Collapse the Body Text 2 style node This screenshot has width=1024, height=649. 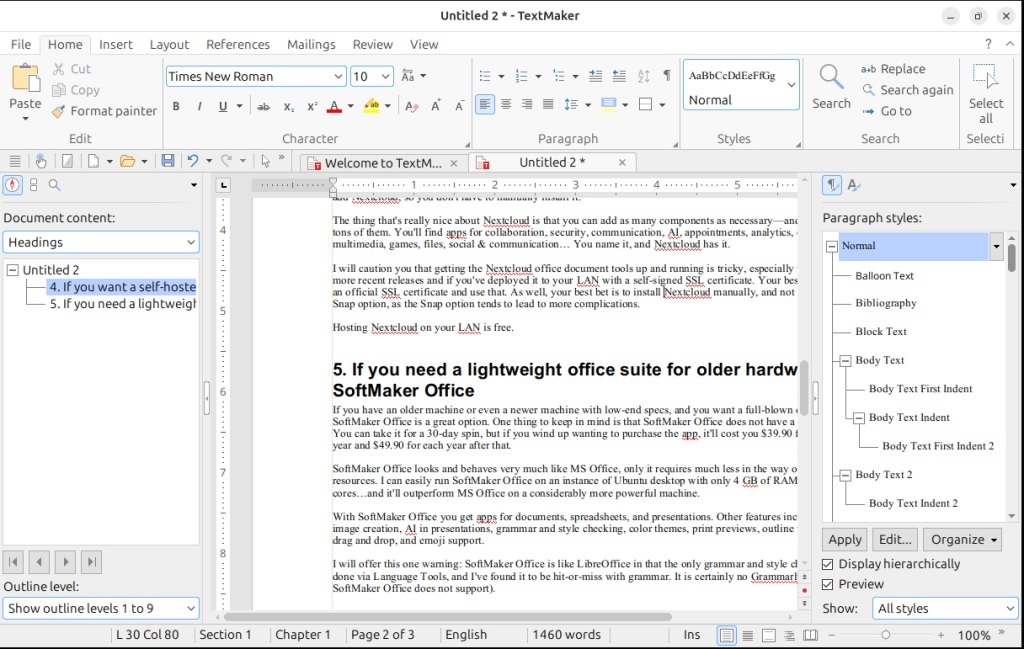(x=845, y=475)
